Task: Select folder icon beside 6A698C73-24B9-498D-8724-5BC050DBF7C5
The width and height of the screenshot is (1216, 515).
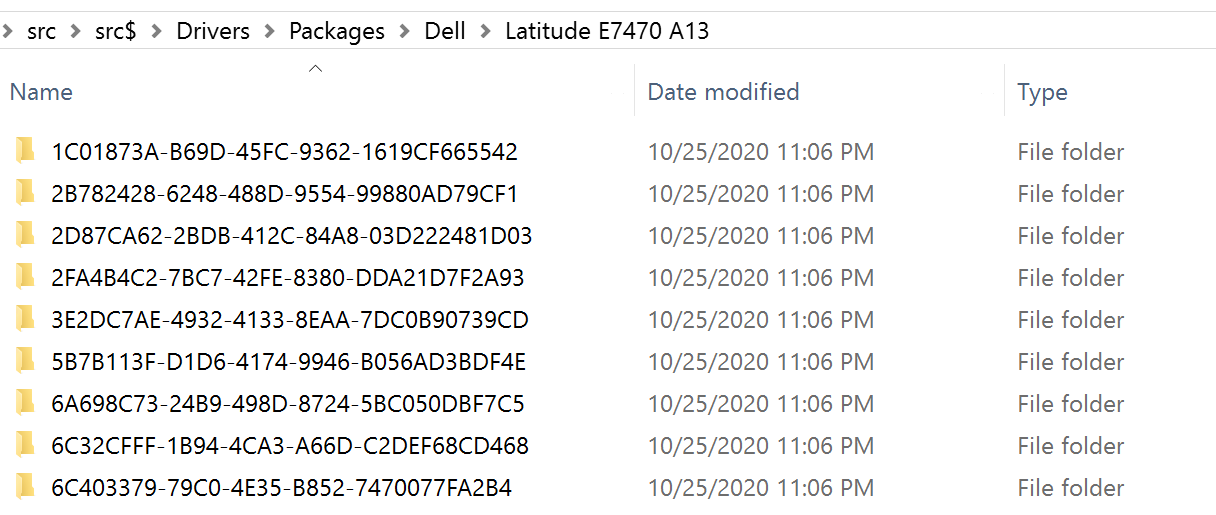Action: [x=25, y=404]
